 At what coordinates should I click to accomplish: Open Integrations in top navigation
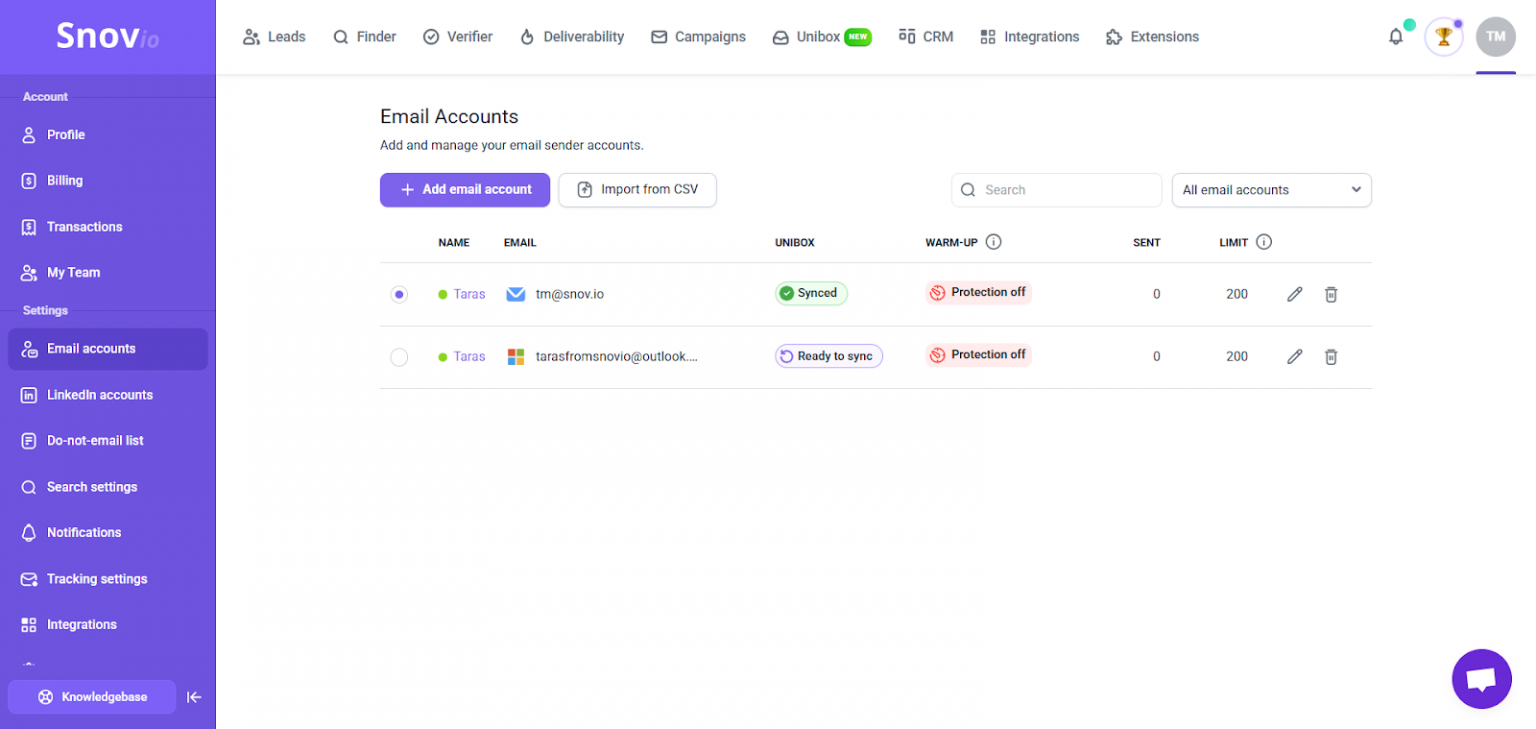click(1030, 37)
